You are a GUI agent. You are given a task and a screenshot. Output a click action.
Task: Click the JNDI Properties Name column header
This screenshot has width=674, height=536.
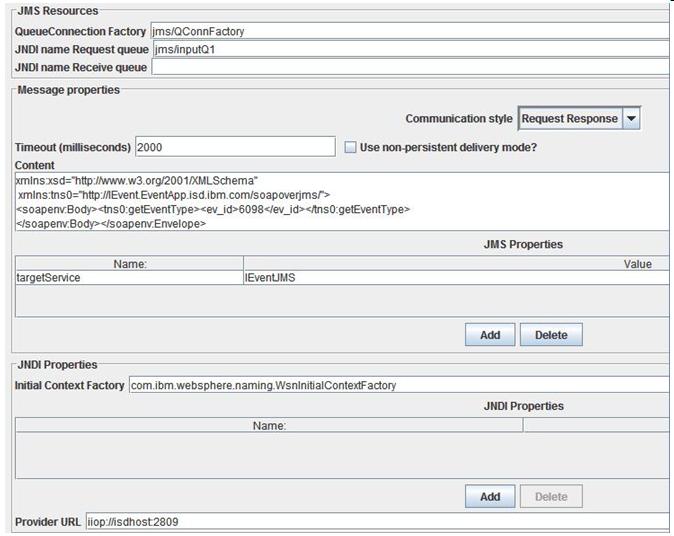(269, 425)
